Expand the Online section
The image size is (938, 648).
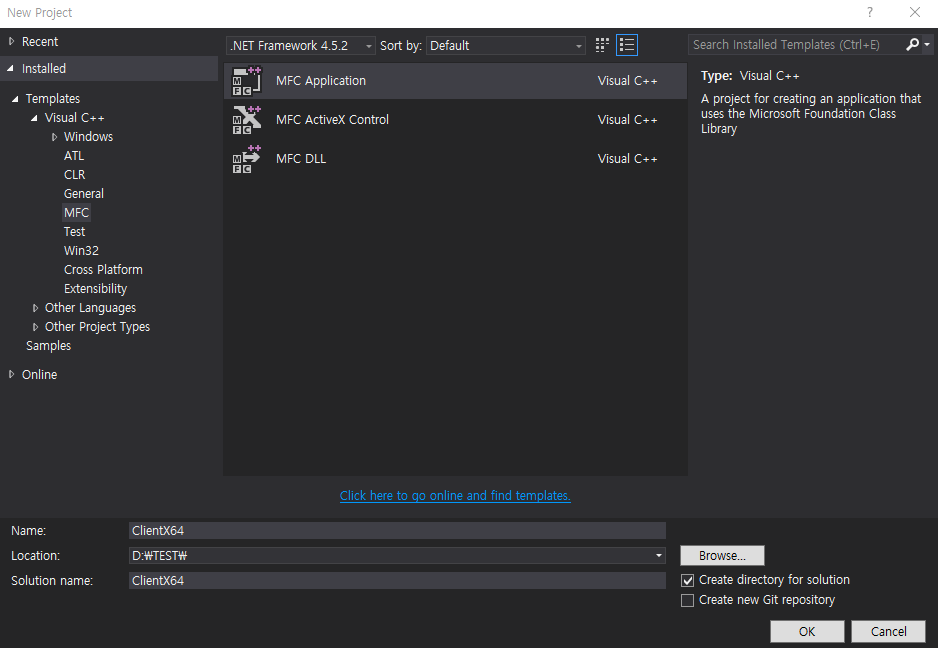11,375
